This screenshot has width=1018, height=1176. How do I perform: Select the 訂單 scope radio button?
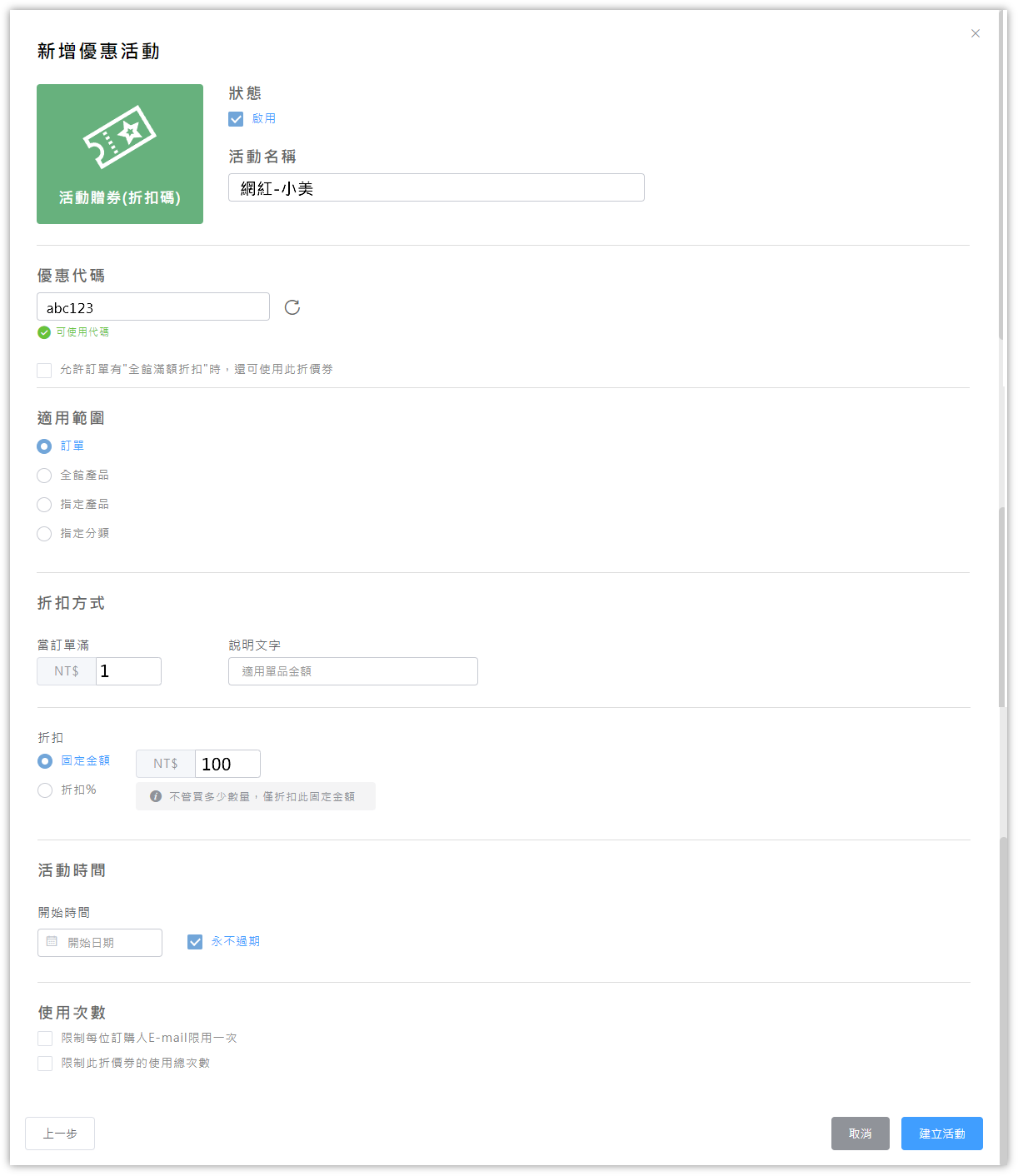pos(44,446)
